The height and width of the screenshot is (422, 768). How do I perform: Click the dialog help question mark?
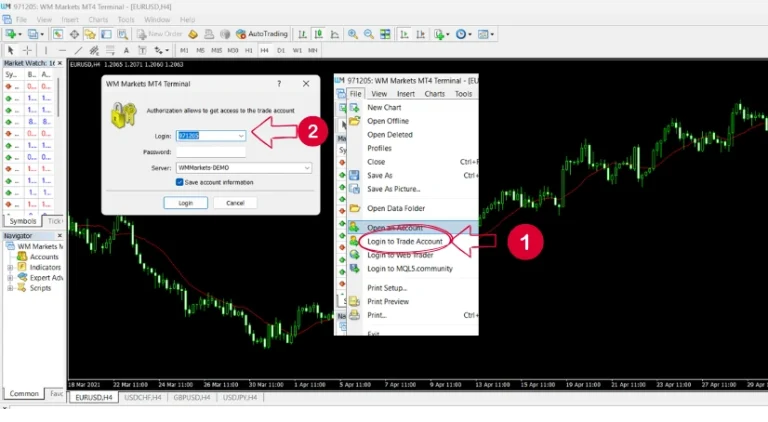click(x=279, y=84)
